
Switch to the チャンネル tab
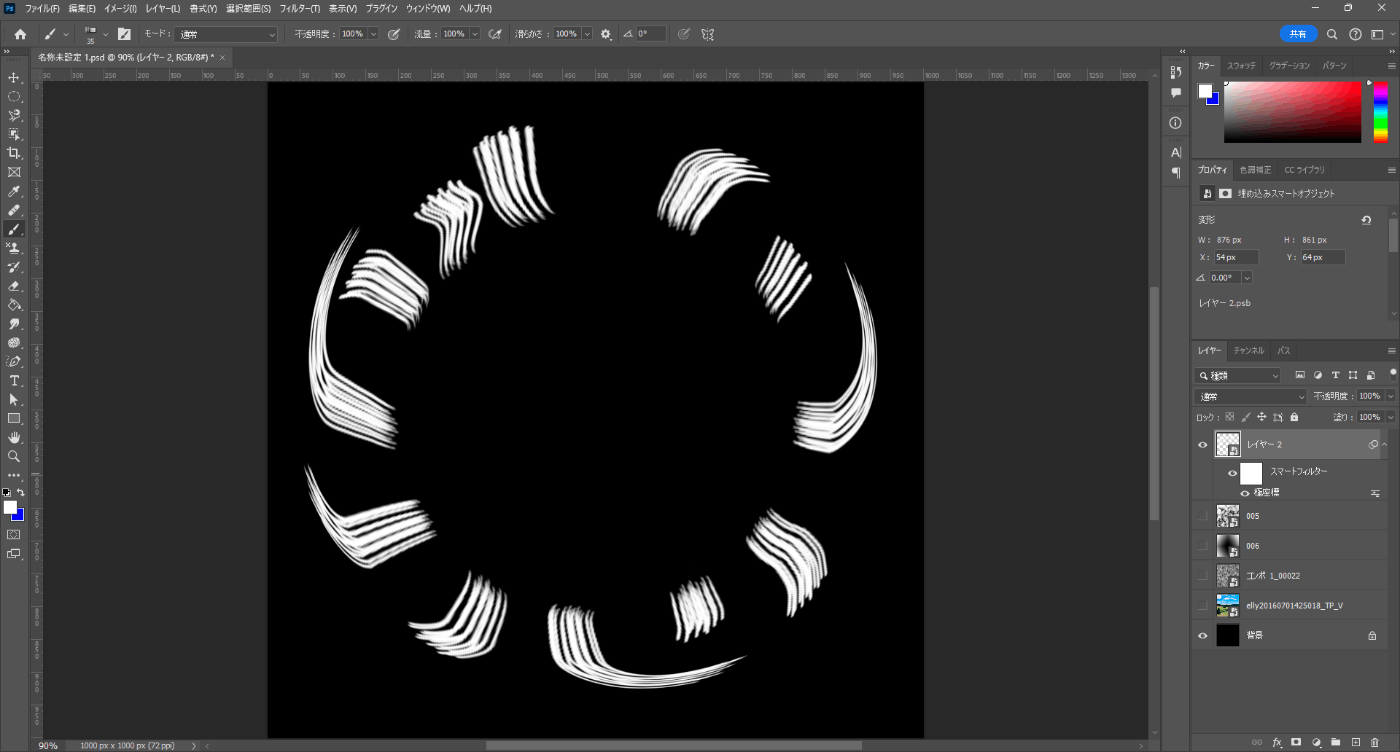point(1248,351)
